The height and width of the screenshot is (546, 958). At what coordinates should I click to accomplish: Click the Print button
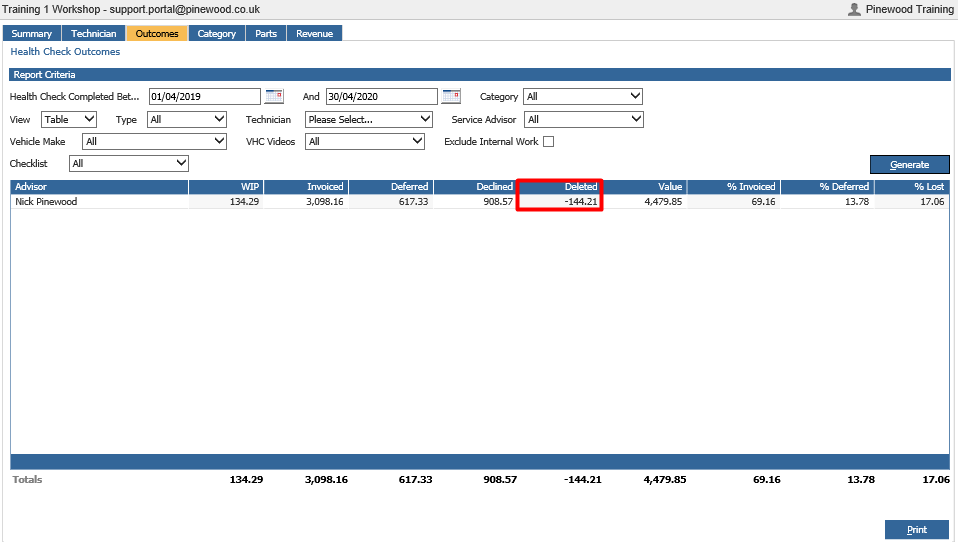pos(916,530)
